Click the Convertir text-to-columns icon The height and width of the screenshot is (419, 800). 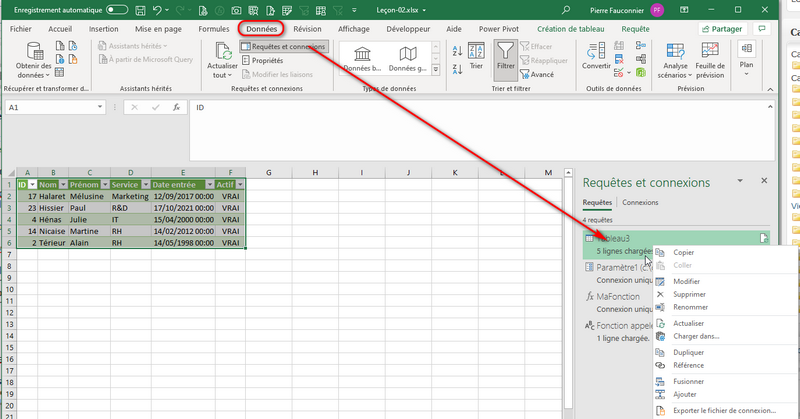[x=596, y=56]
